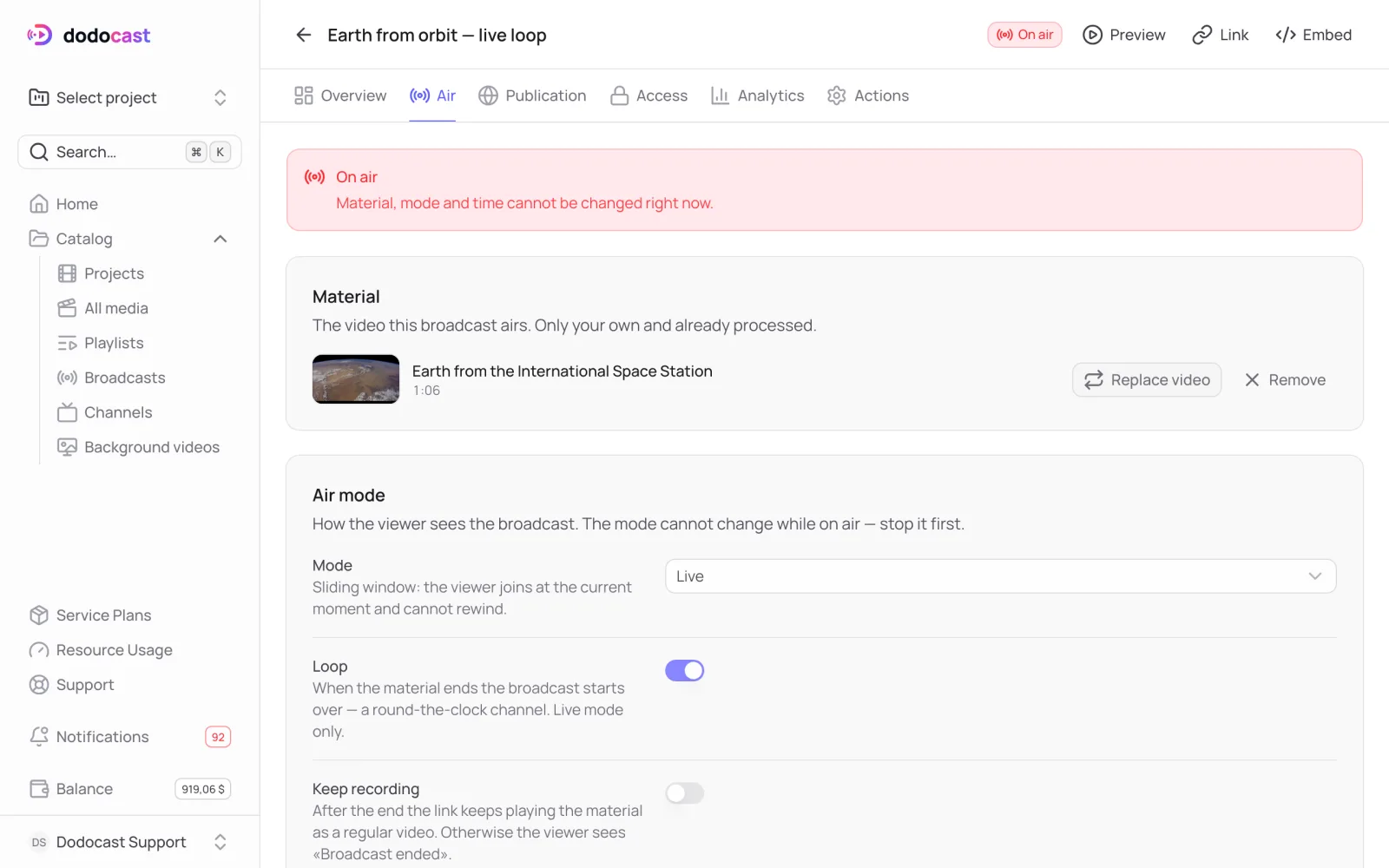The image size is (1389, 868).
Task: Open Balance showing 919,06 $
Action: tap(130, 789)
